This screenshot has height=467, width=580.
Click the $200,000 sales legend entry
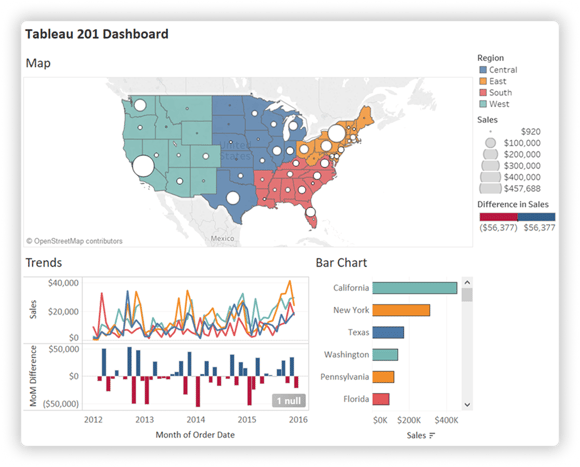point(512,154)
